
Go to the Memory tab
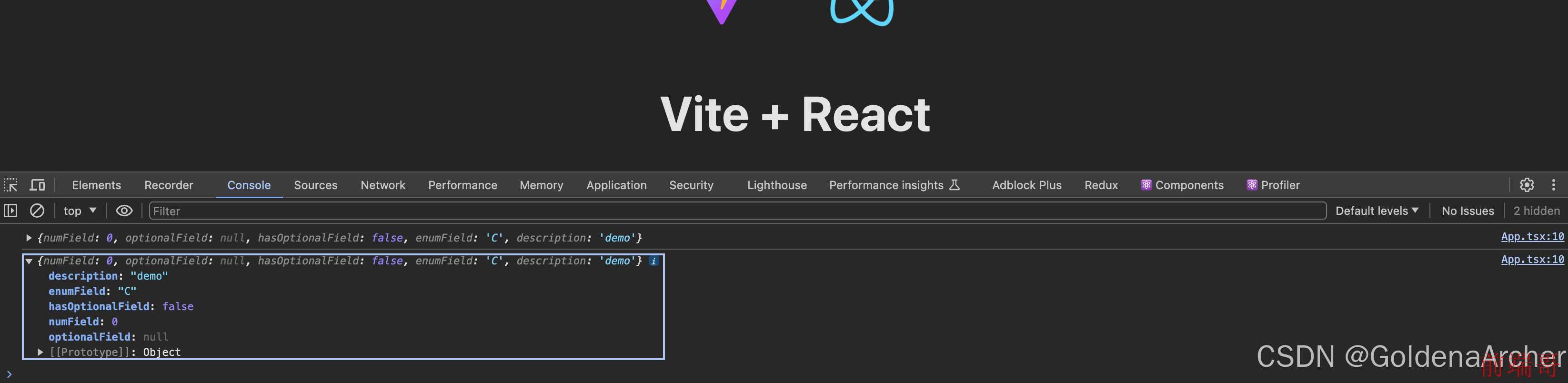(541, 185)
